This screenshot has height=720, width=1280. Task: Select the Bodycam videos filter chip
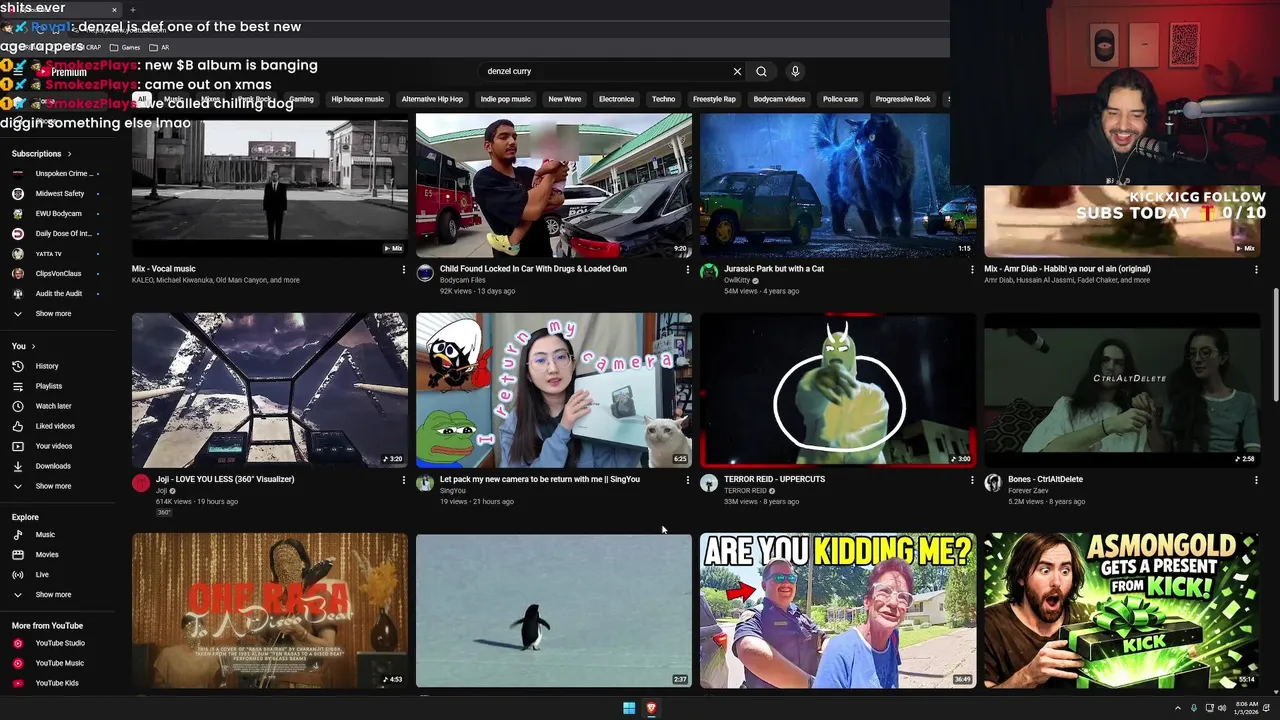click(779, 99)
